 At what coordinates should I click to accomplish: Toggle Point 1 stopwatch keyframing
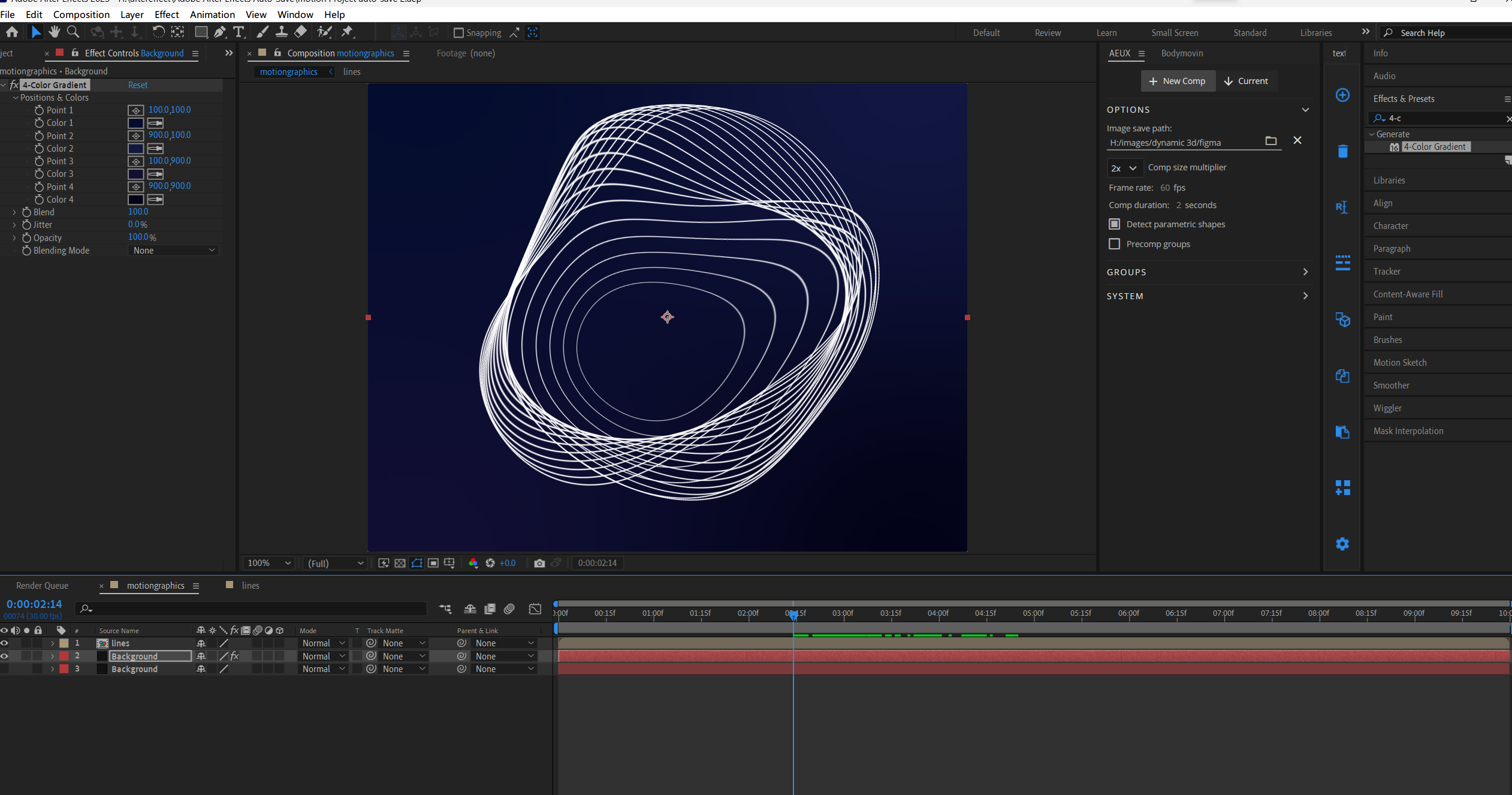[x=39, y=110]
